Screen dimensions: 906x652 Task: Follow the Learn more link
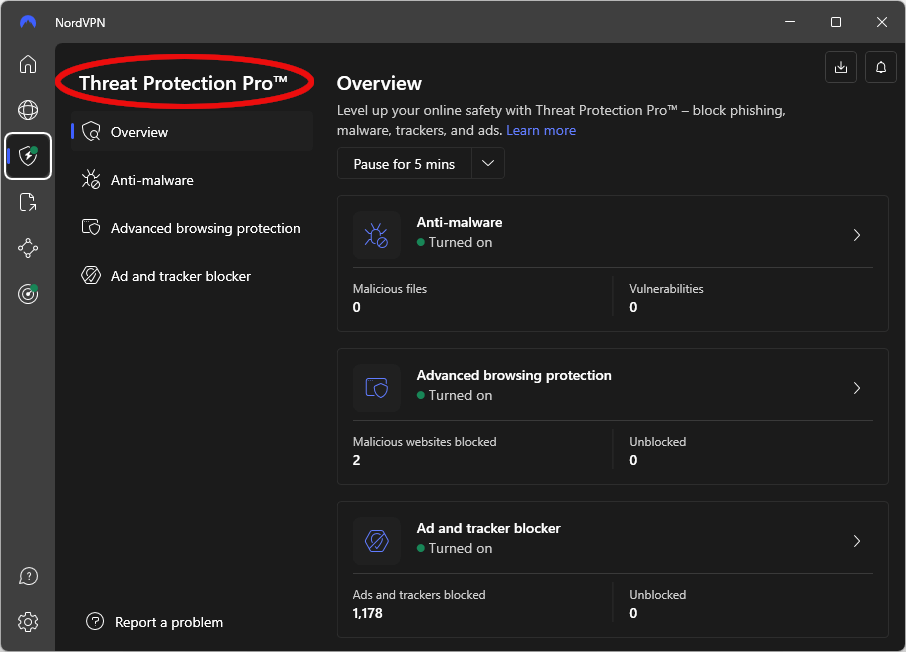pos(541,131)
